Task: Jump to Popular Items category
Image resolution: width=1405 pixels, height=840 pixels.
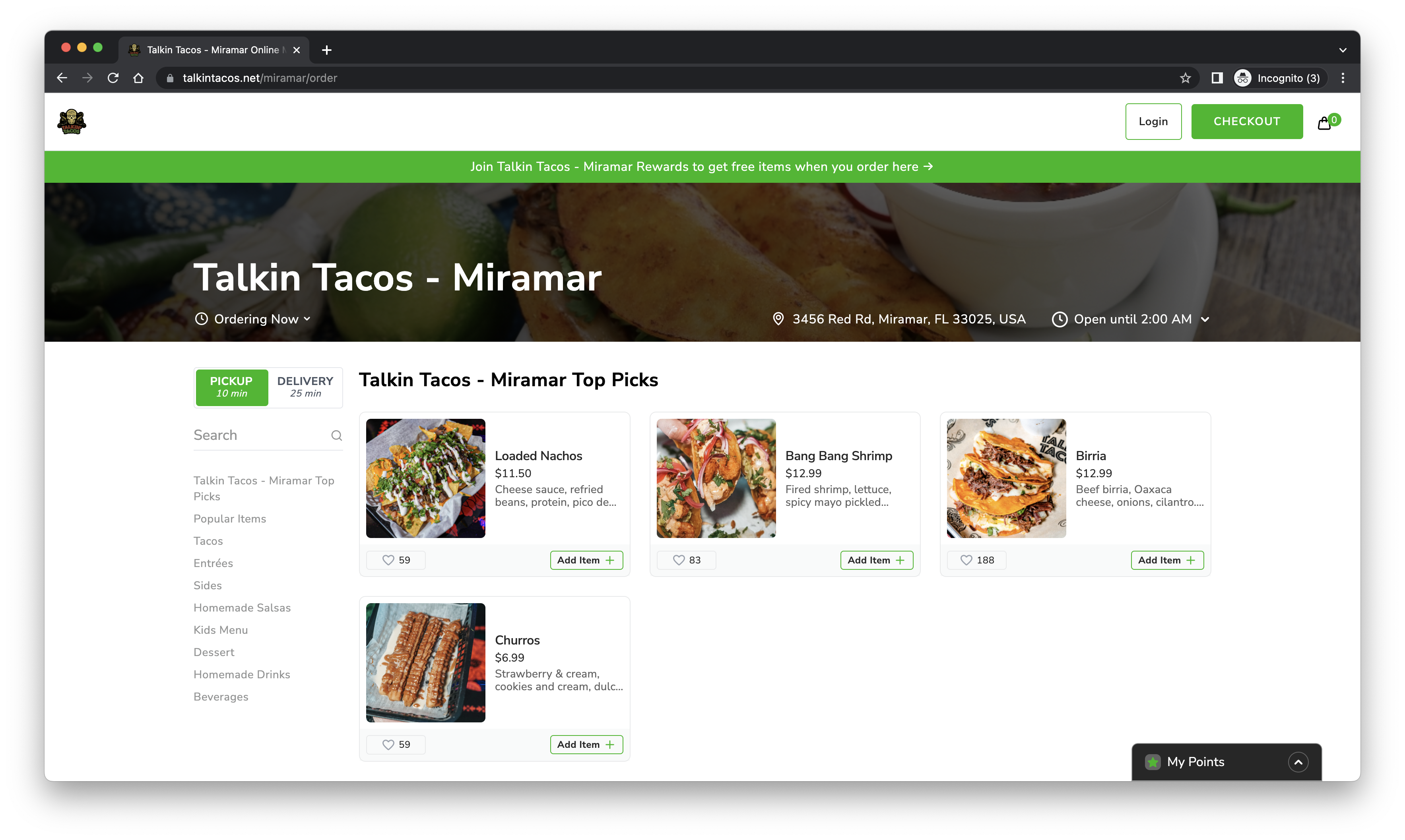Action: point(230,519)
